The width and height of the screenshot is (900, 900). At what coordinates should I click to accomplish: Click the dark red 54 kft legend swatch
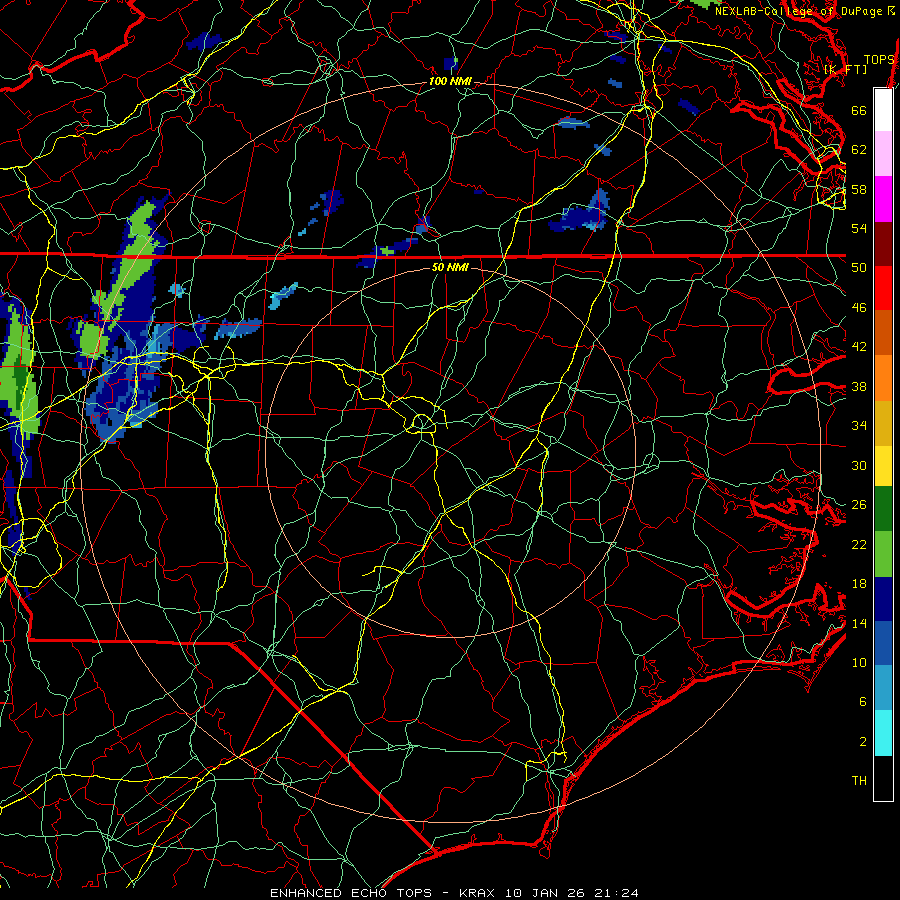pyautogui.click(x=883, y=244)
